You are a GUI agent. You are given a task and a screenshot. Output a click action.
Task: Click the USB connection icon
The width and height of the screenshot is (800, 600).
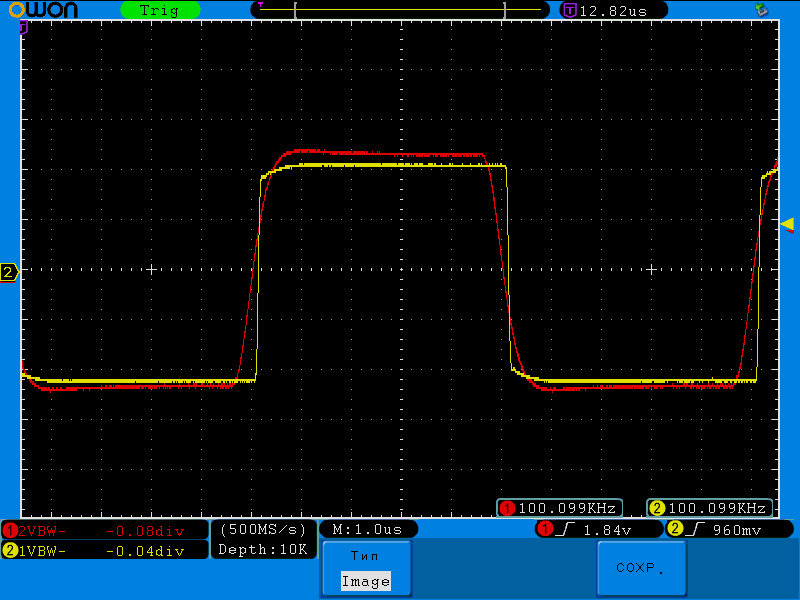point(761,9)
